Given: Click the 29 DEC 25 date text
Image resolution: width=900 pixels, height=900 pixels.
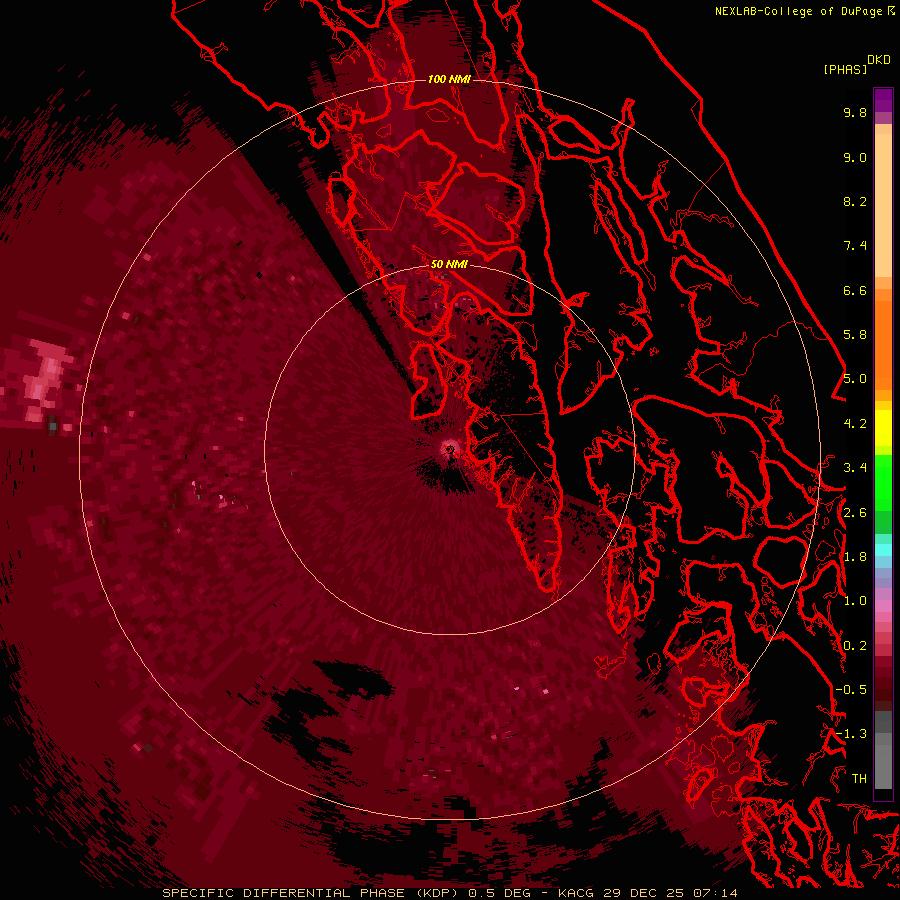Looking at the screenshot, I should point(644,893).
